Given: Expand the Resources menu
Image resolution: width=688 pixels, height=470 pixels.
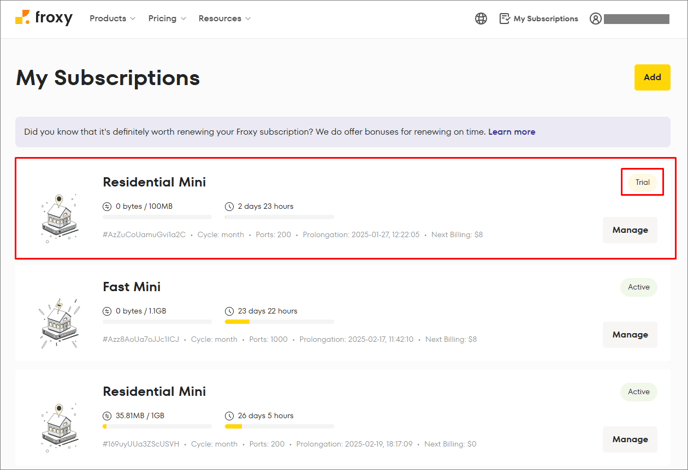Looking at the screenshot, I should (x=225, y=18).
